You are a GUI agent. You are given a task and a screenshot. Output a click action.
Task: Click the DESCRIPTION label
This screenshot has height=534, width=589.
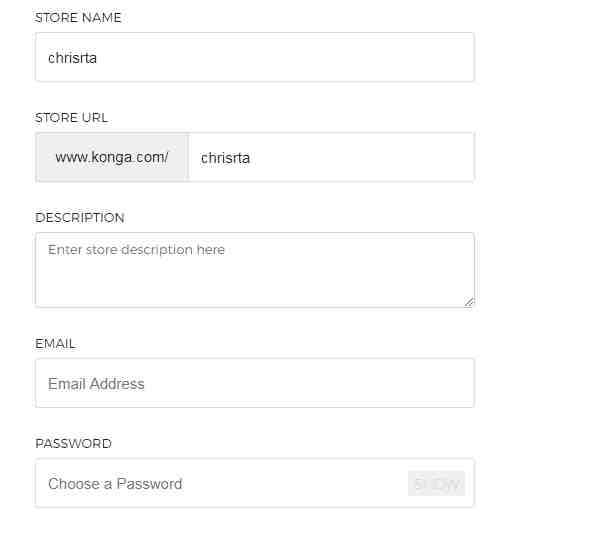click(x=80, y=218)
